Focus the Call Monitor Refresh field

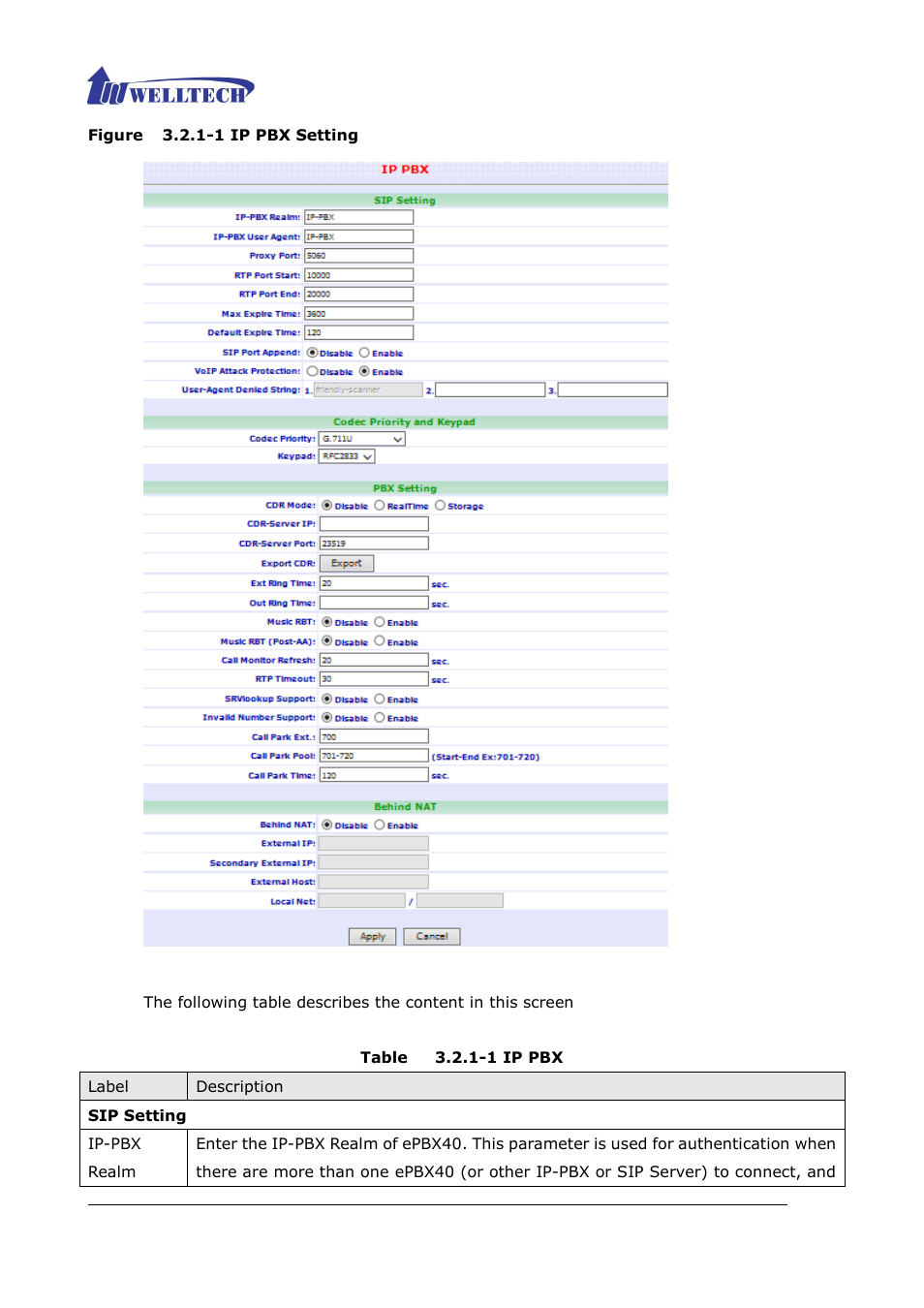point(375,660)
